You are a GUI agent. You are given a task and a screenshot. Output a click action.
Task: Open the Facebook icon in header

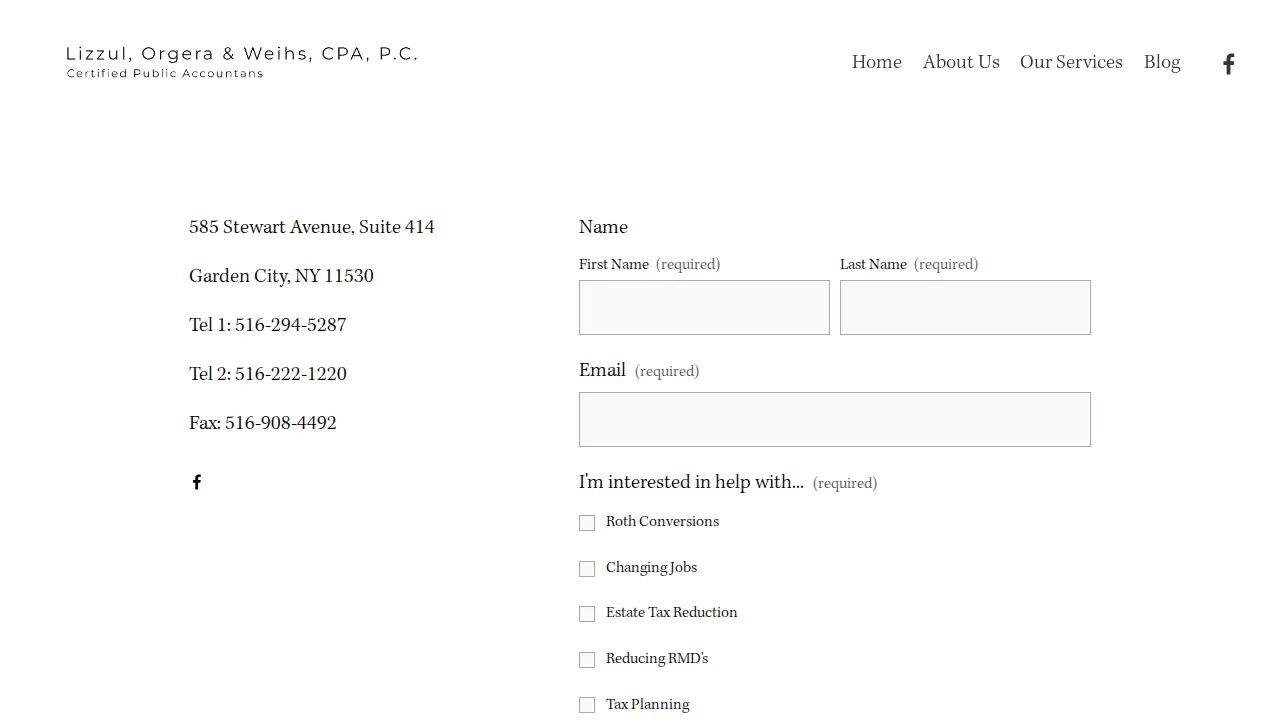pos(1229,64)
